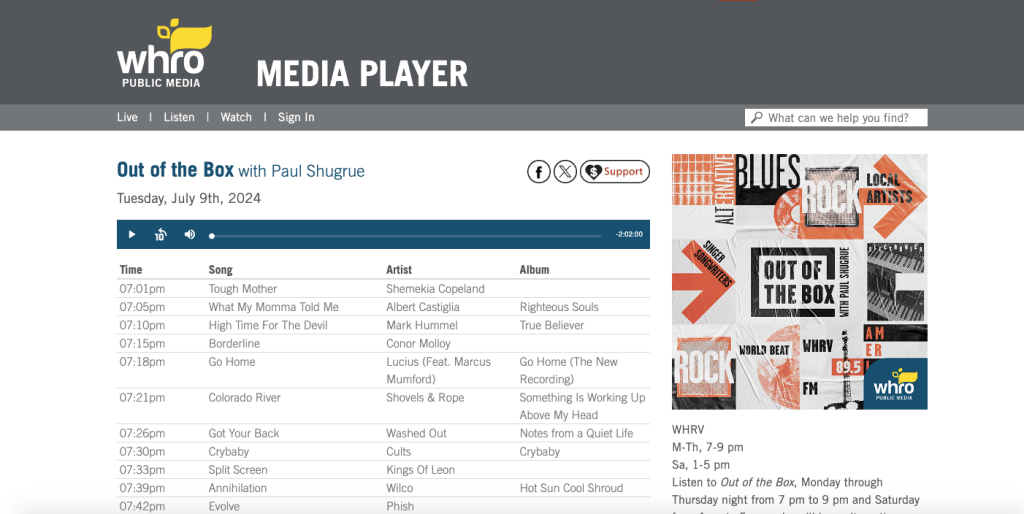Select the song 'Borderline'
Viewport: 1024px width, 514px height.
tap(234, 344)
